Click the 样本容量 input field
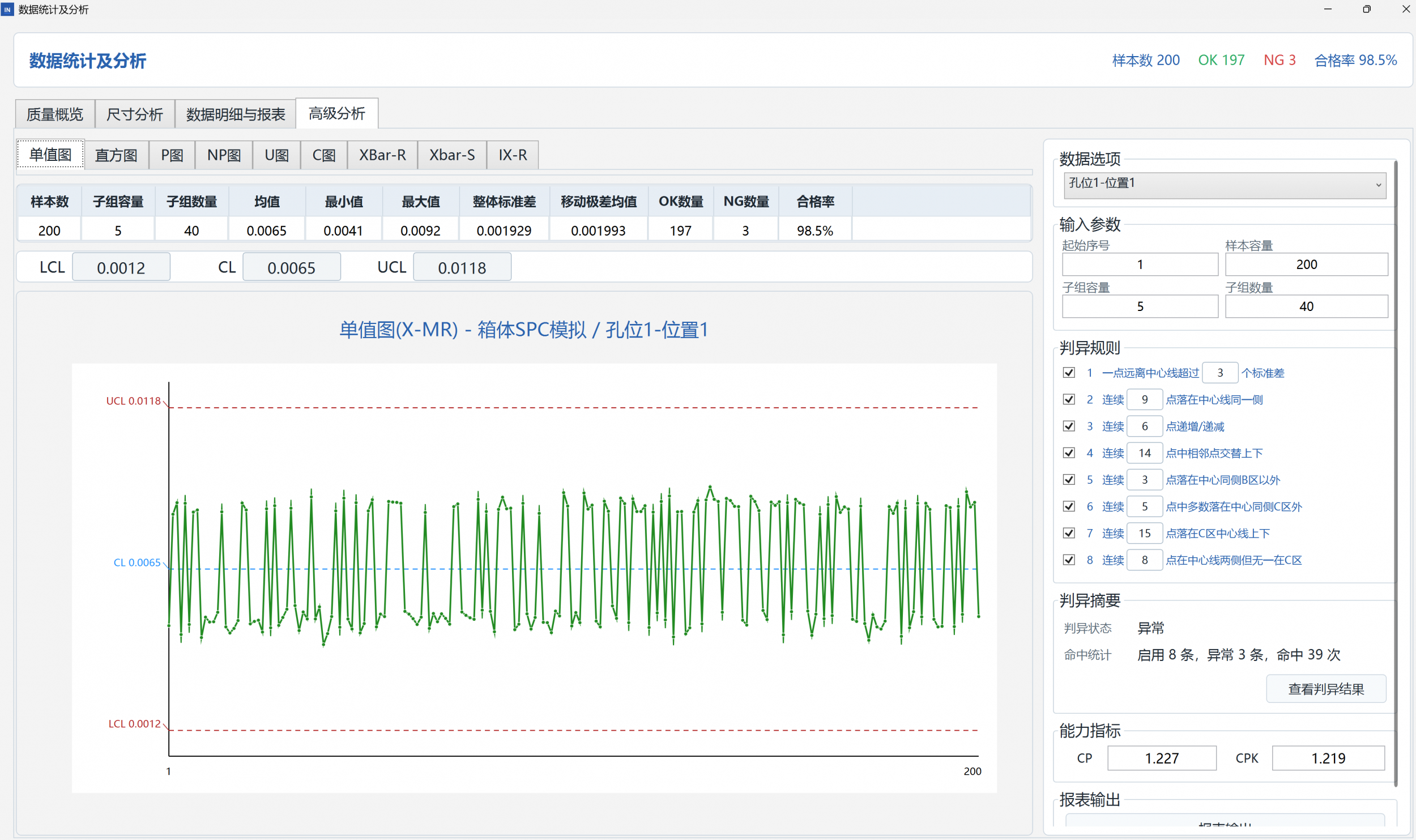 coord(1306,265)
